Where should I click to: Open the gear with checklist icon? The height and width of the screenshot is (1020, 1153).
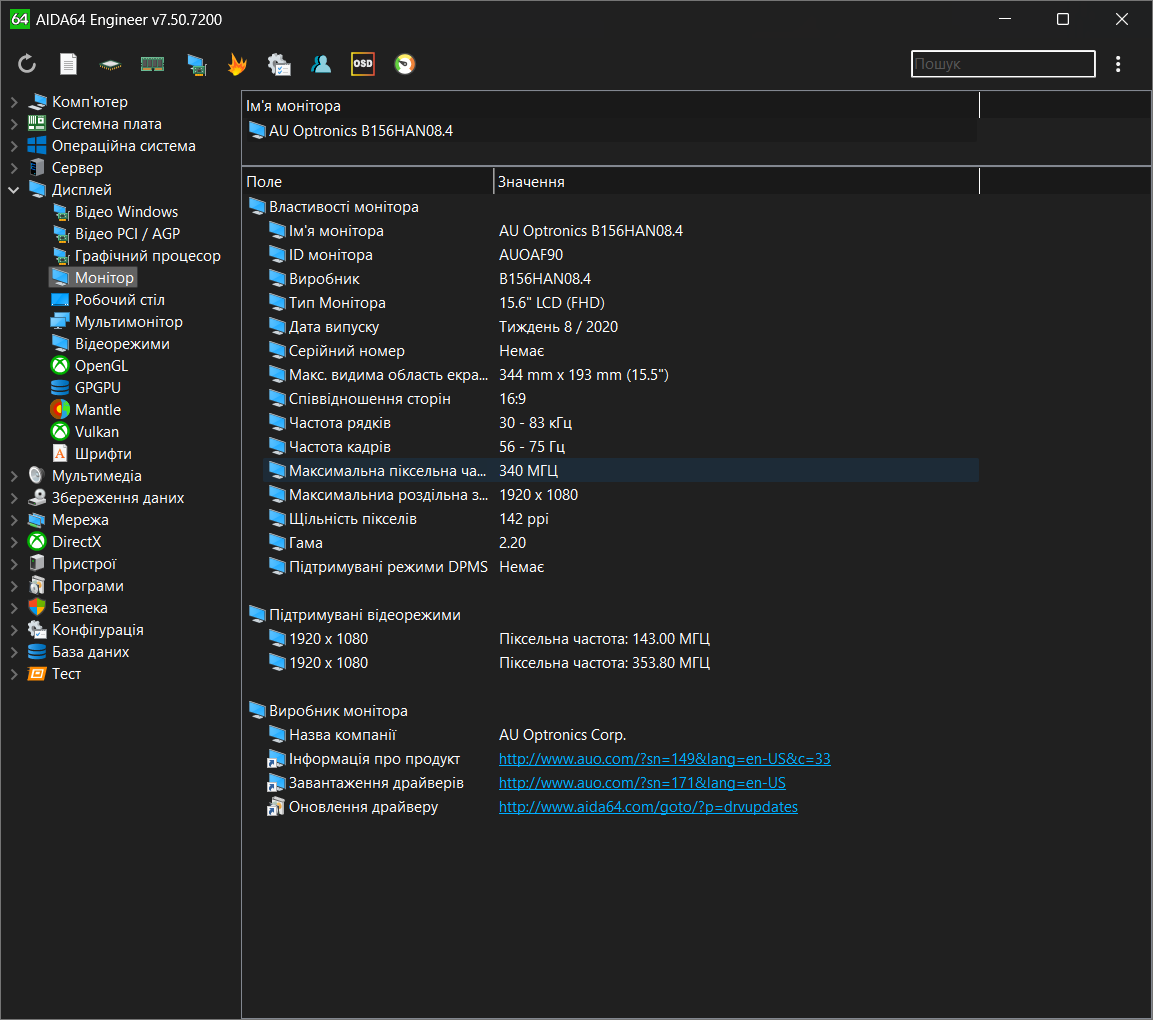coord(279,64)
